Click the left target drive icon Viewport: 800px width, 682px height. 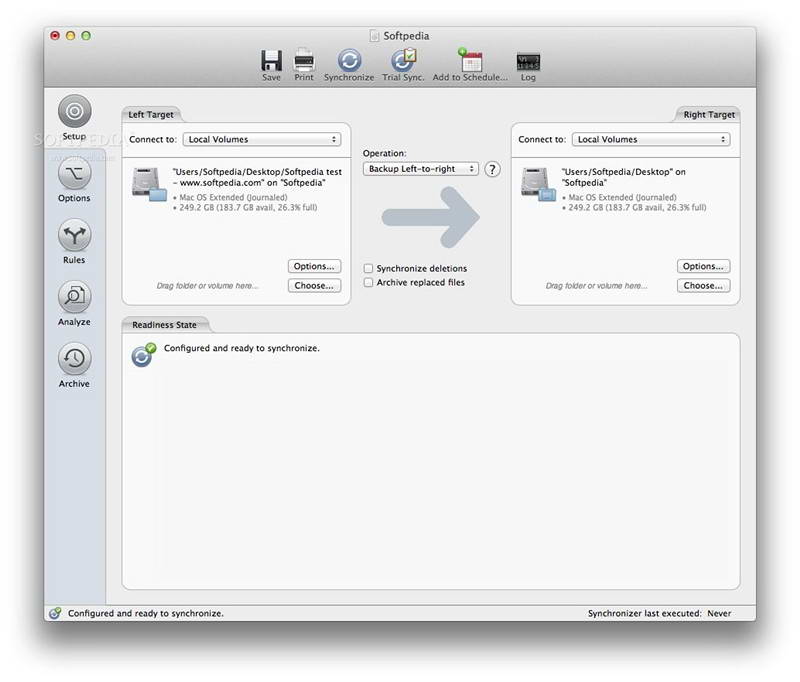point(149,185)
